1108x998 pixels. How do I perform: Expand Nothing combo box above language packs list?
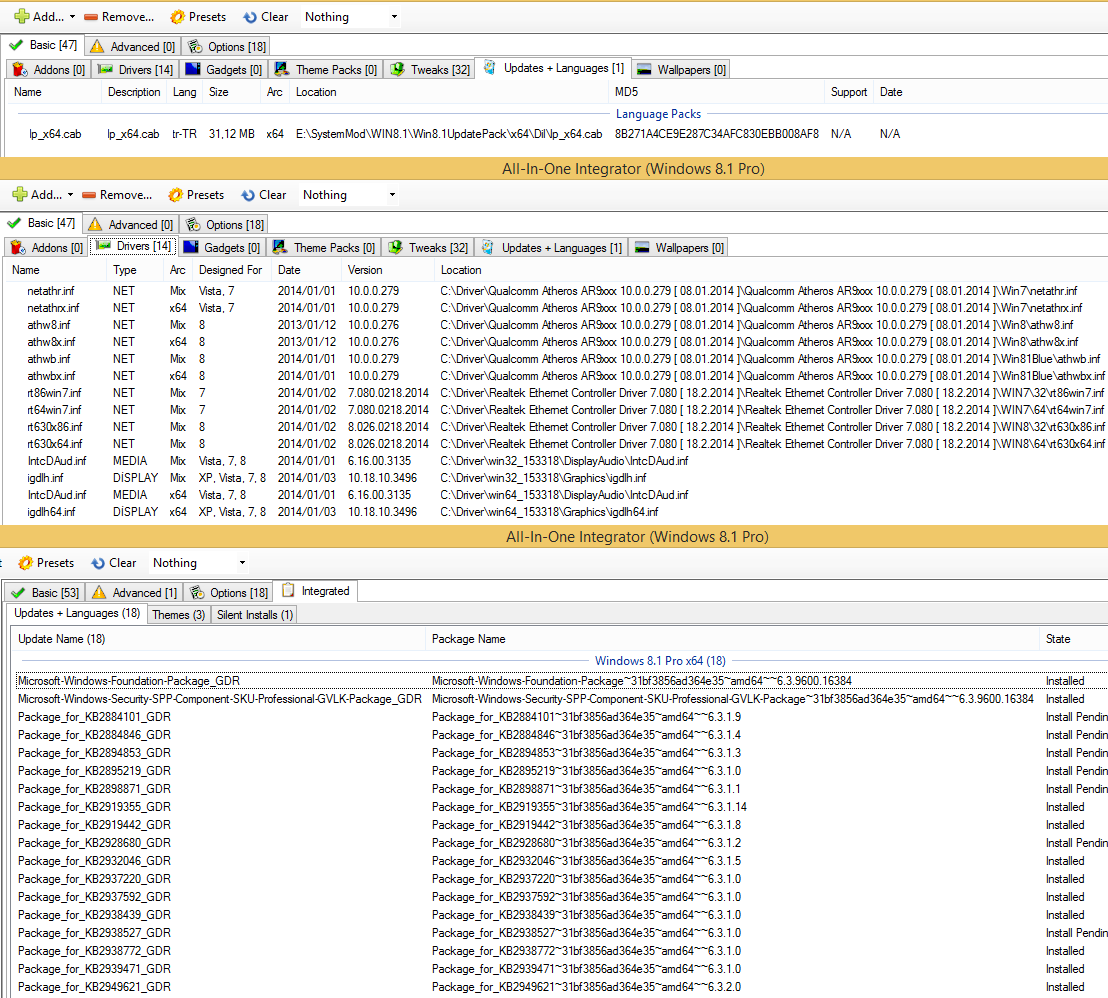394,17
